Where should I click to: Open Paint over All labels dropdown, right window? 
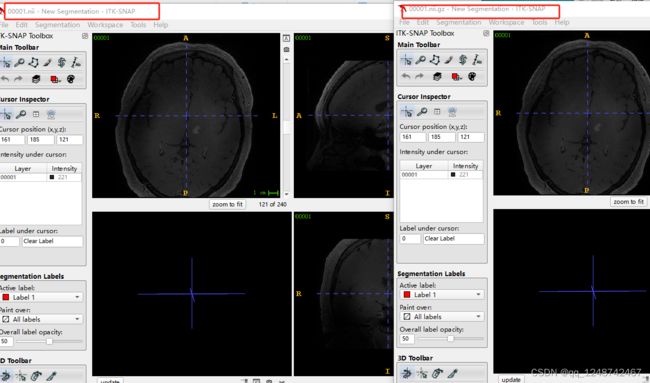pyautogui.click(x=442, y=317)
